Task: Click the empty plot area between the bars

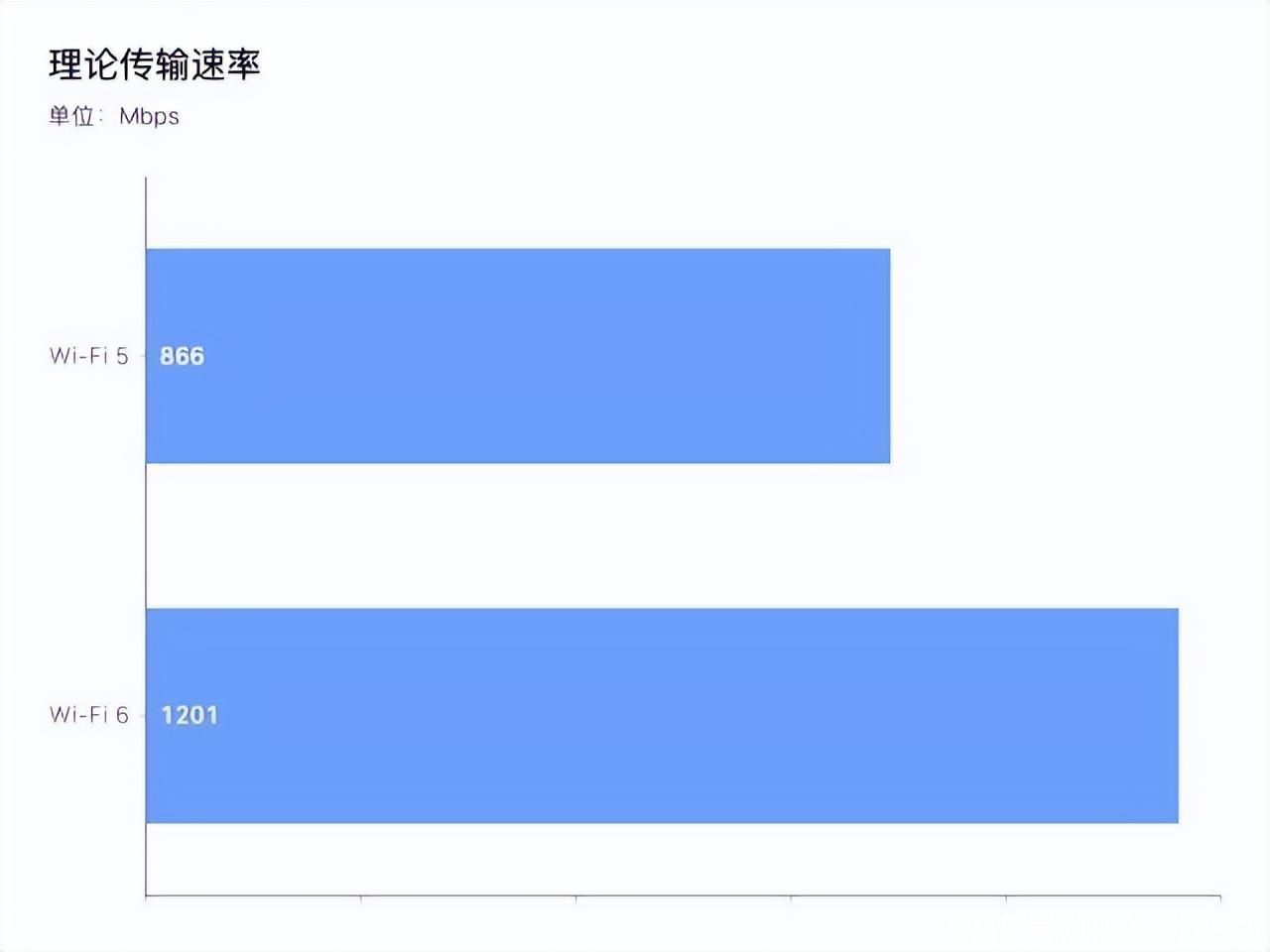Action: 663,535
